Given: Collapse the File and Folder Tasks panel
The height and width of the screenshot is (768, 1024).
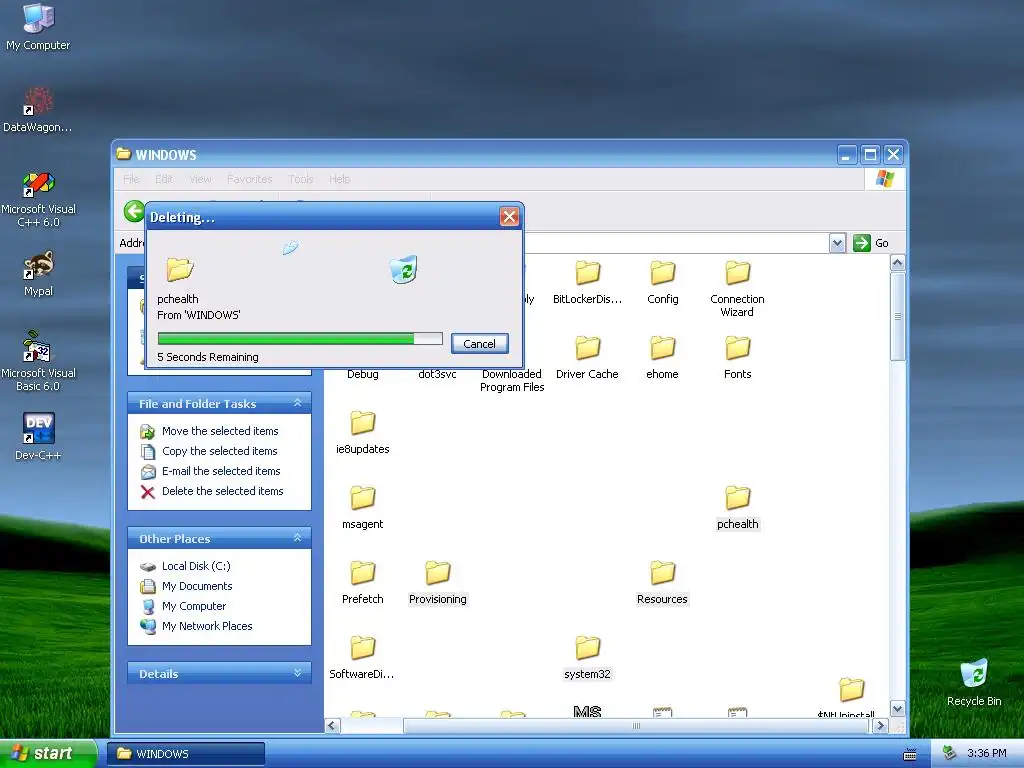Looking at the screenshot, I should coord(298,403).
